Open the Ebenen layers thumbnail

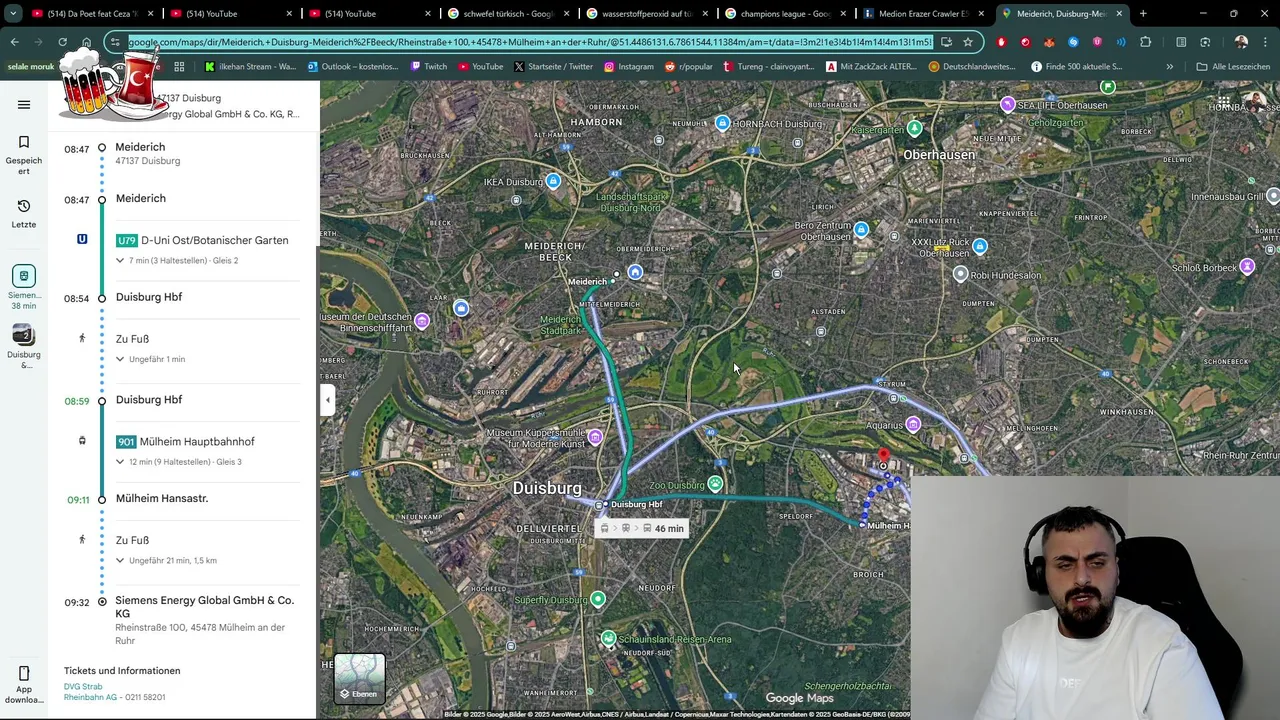(359, 678)
